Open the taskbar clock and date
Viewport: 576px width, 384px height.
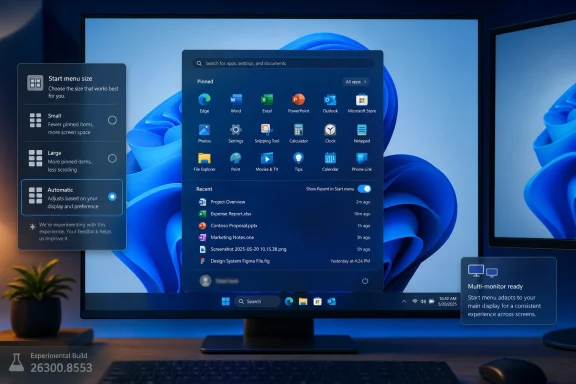(448, 301)
